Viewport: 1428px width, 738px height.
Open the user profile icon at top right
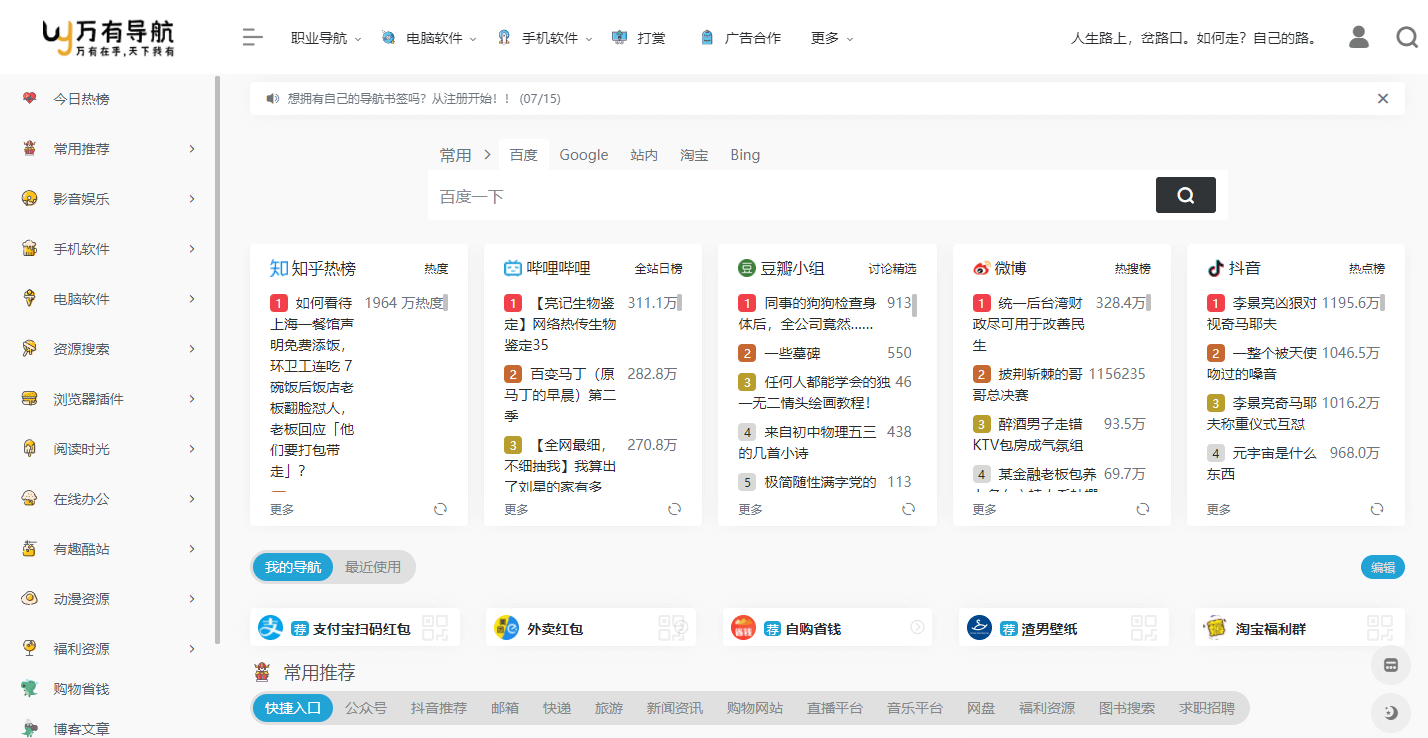(x=1358, y=37)
